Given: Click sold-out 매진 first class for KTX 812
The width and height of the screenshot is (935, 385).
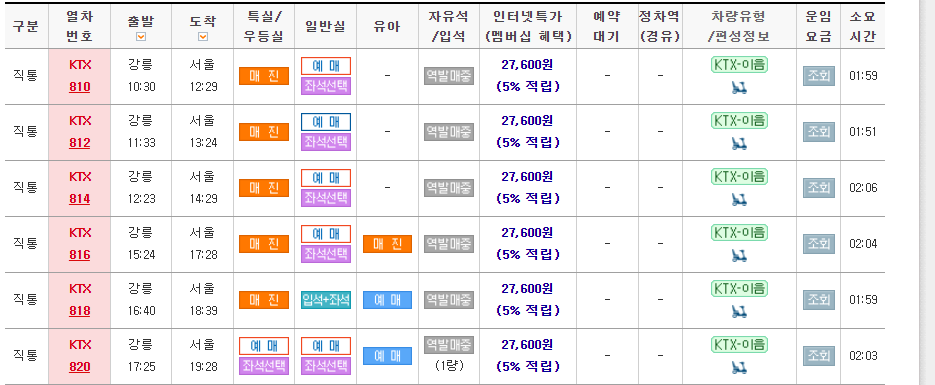Looking at the screenshot, I should [264, 132].
